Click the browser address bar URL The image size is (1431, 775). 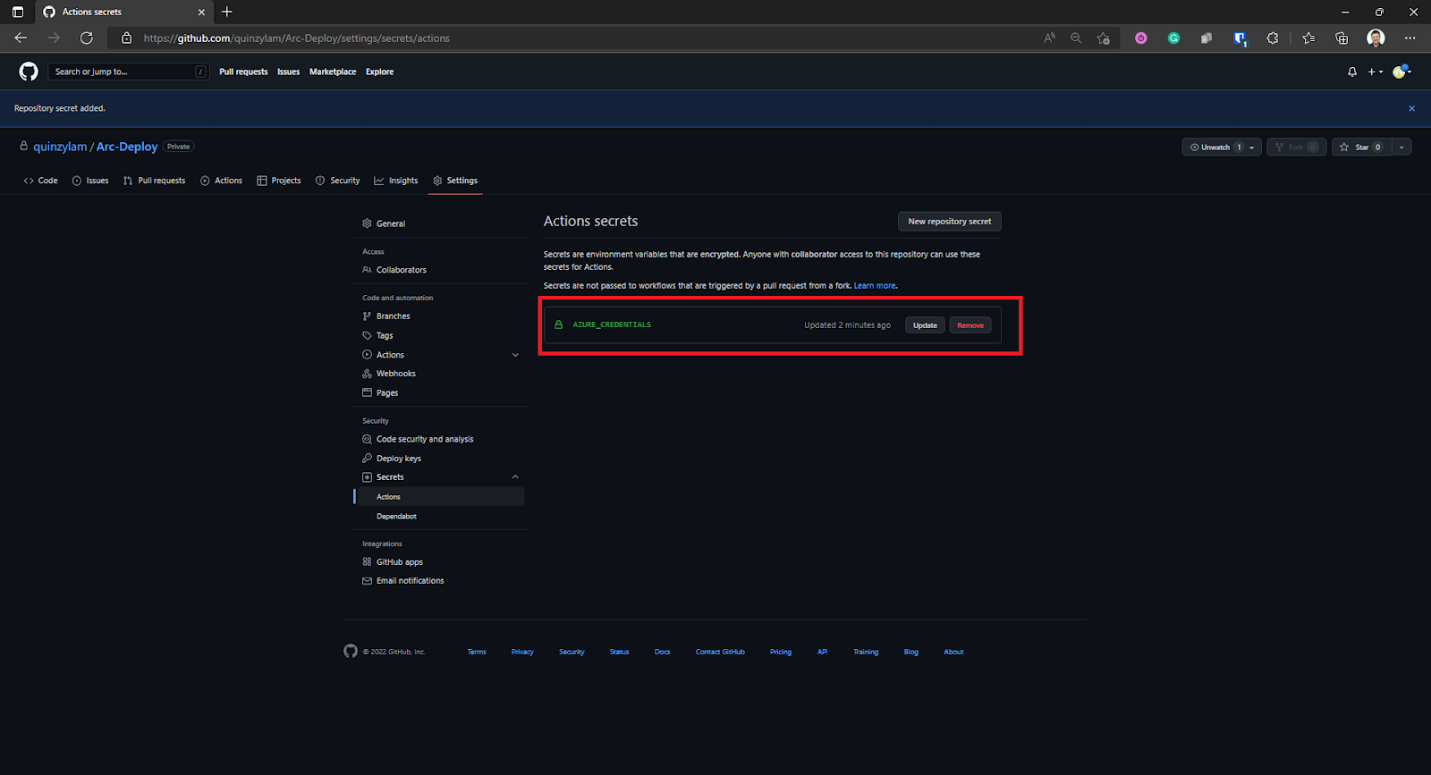(297, 38)
